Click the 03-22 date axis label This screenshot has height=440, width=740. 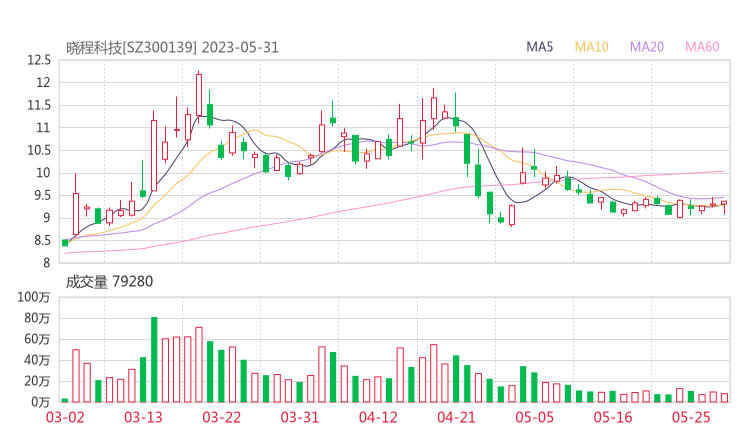222,417
